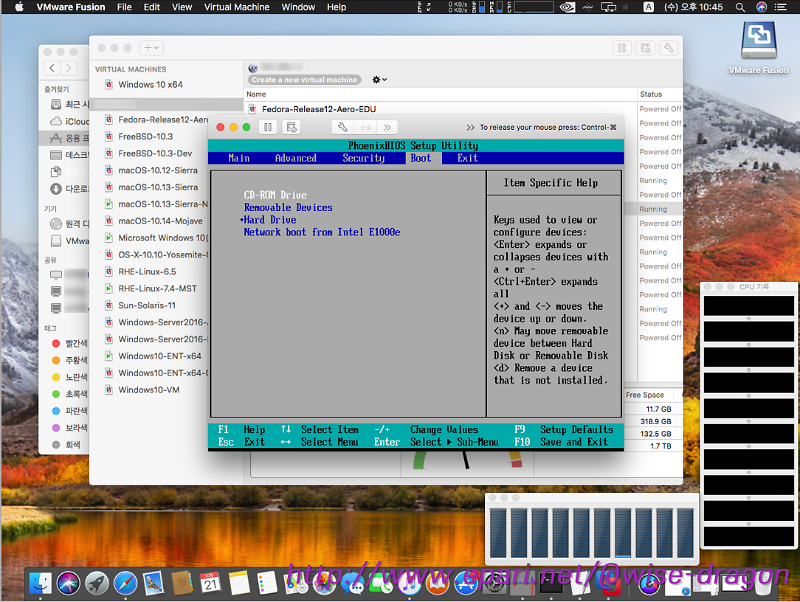Select Windows 10 x64 in virtual machines list
Viewport: 800px width, 602px height.
tap(150, 84)
